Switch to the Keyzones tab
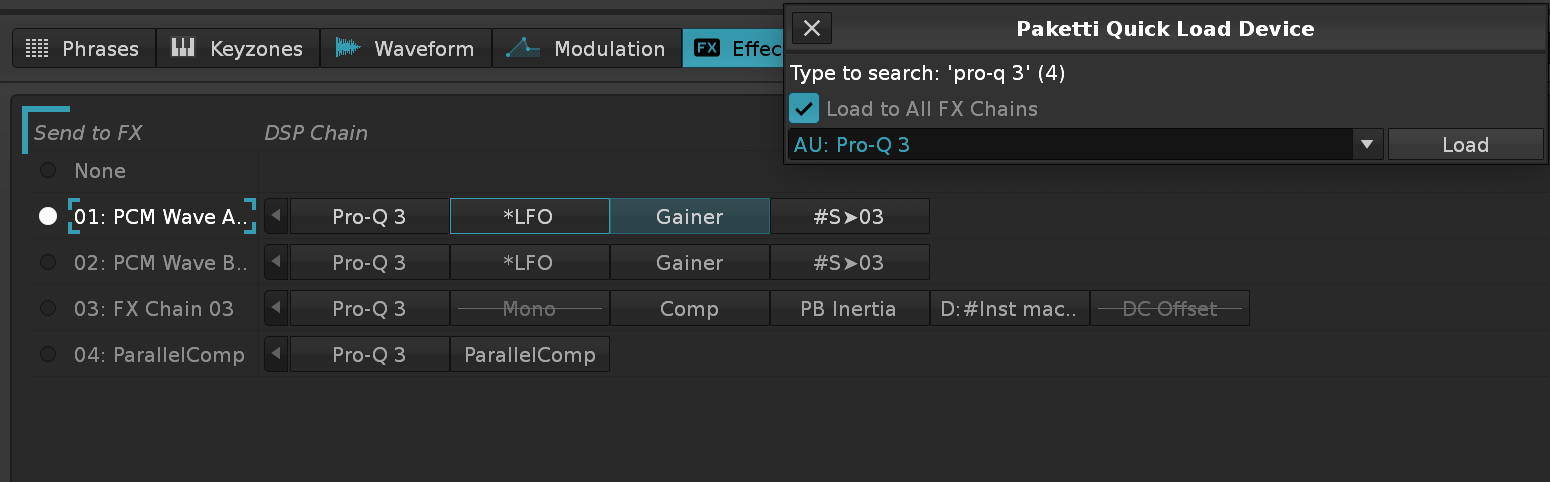This screenshot has width=1550, height=482. (238, 48)
